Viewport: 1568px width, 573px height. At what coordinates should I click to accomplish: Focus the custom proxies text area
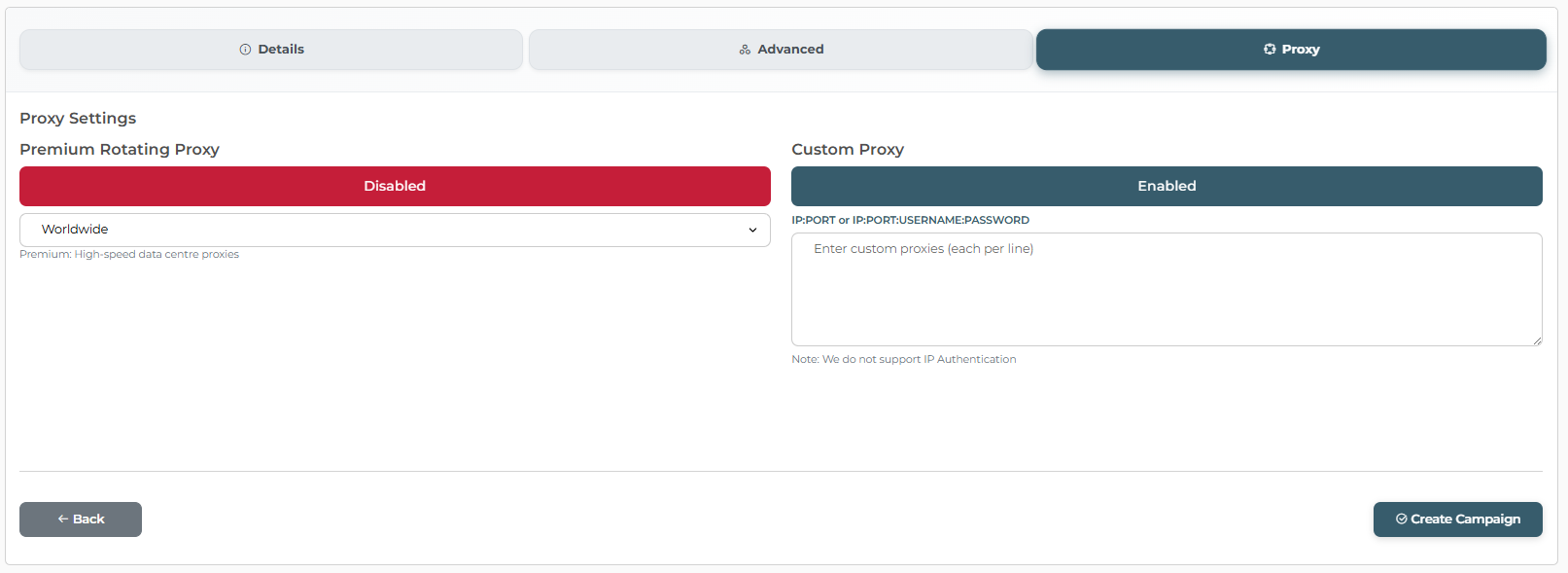(1167, 289)
